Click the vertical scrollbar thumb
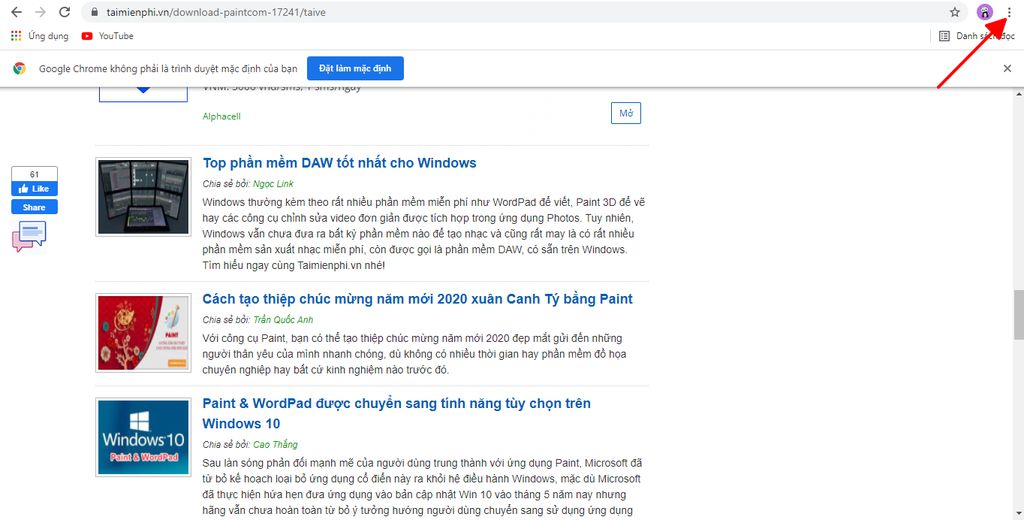1024x520 pixels. [x=1018, y=314]
